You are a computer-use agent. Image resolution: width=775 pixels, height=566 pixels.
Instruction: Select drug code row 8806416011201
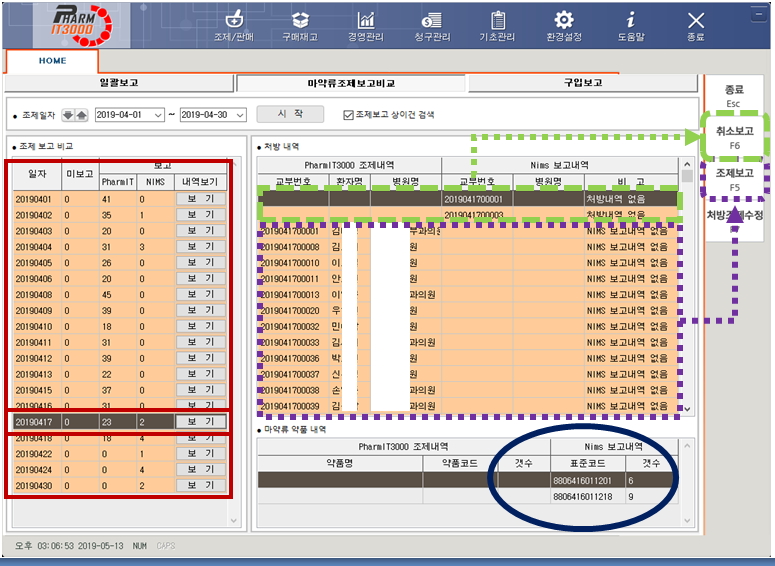468,480
